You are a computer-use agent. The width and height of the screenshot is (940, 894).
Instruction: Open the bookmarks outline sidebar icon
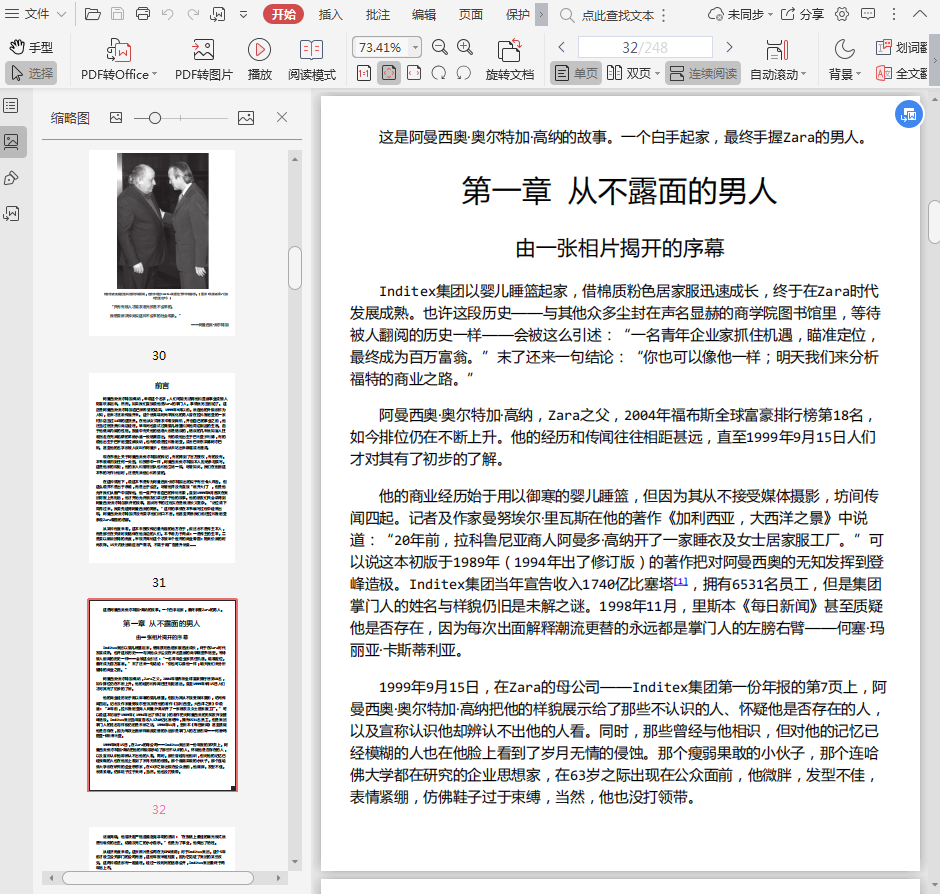click(x=11, y=106)
